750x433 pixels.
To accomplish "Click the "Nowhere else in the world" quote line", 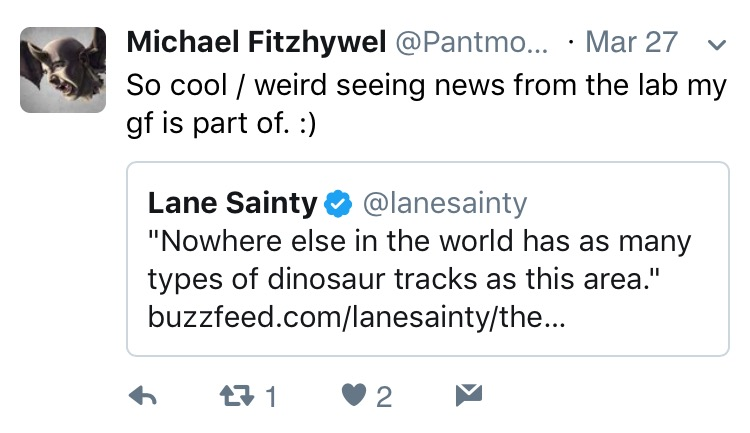I will (x=420, y=242).
